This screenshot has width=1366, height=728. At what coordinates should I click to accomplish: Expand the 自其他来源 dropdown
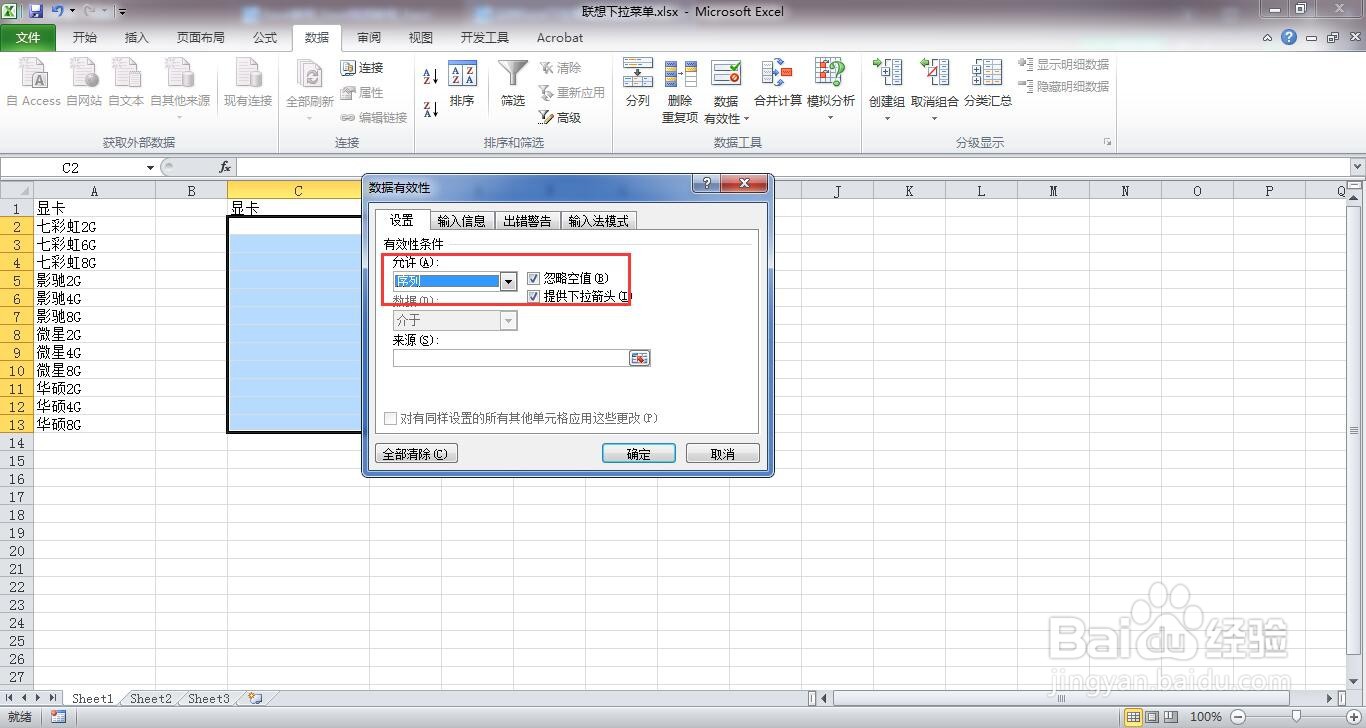[x=180, y=117]
